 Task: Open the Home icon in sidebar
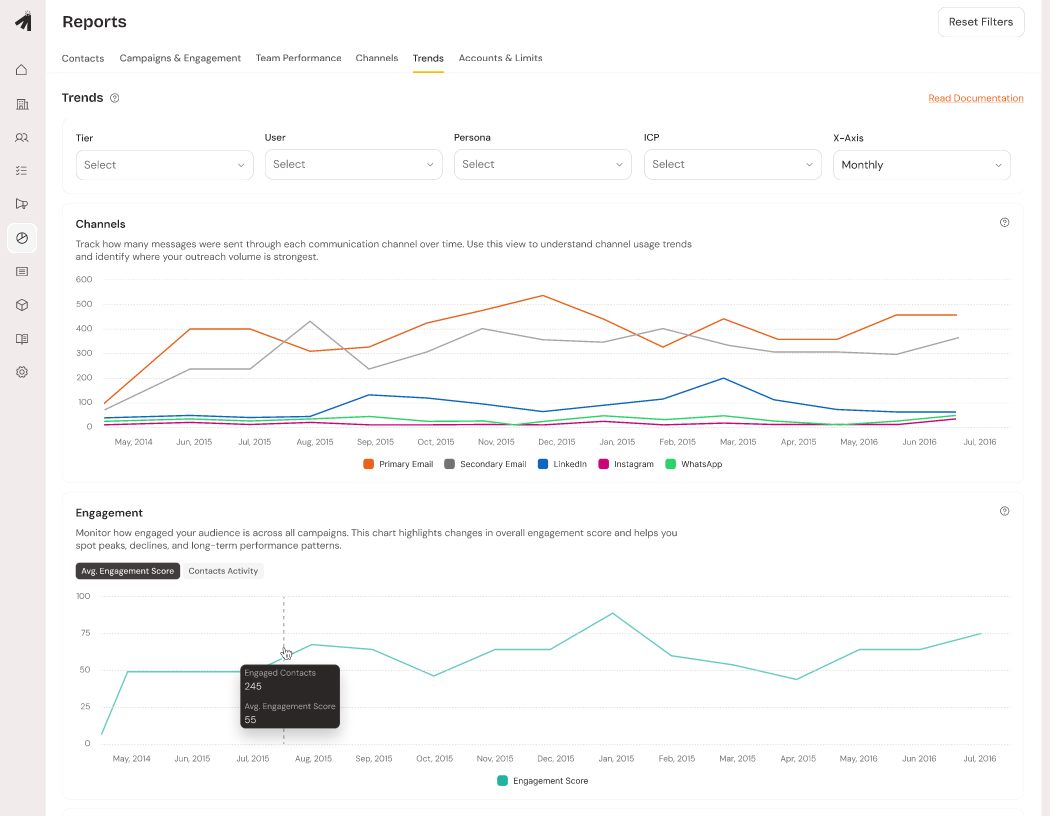(22, 70)
